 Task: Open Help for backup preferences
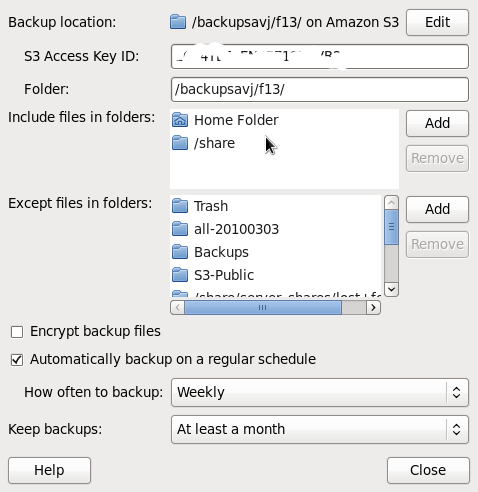49,470
